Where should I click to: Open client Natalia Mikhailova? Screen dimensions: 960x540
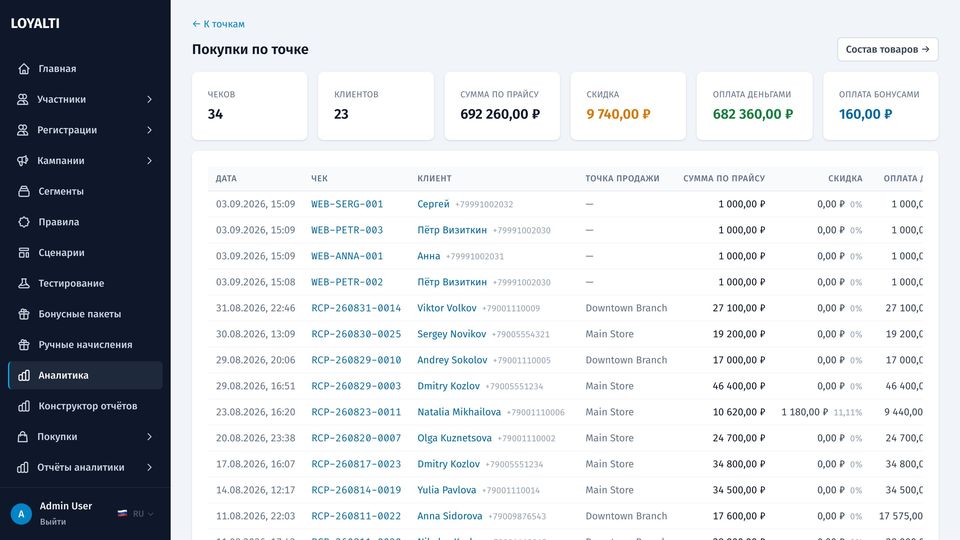459,412
